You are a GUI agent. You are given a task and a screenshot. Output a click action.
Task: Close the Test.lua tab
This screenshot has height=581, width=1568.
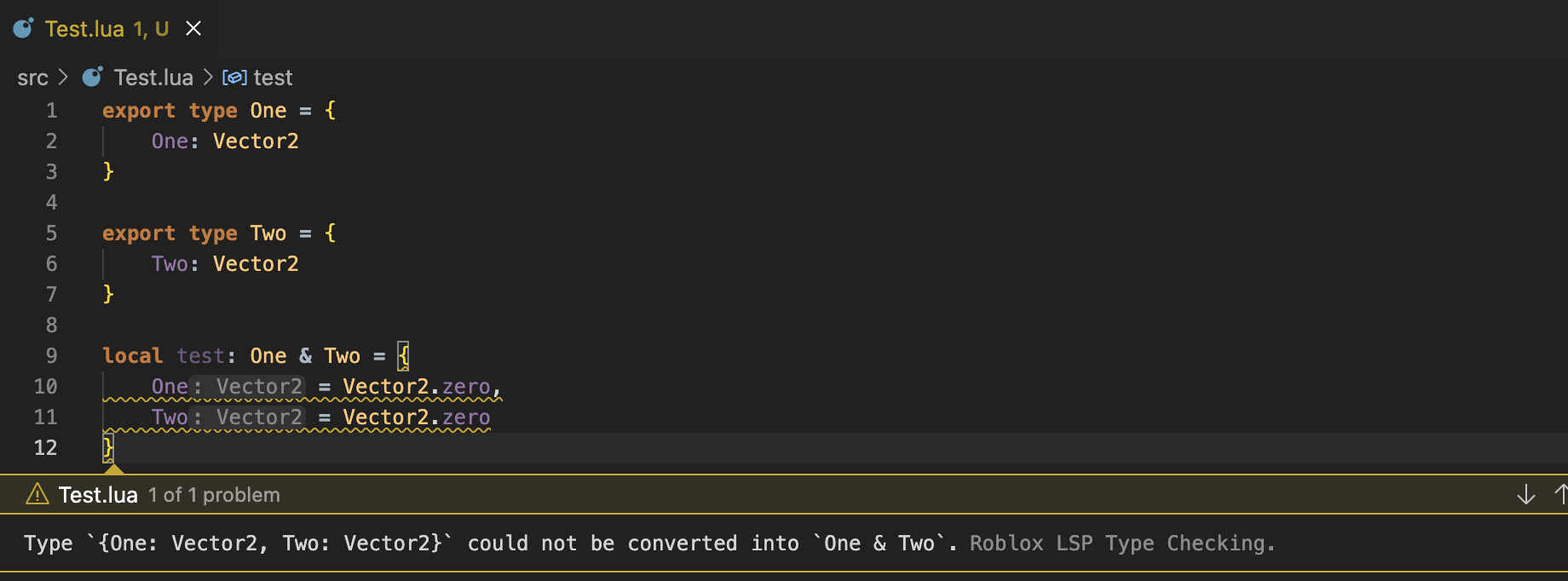(193, 28)
